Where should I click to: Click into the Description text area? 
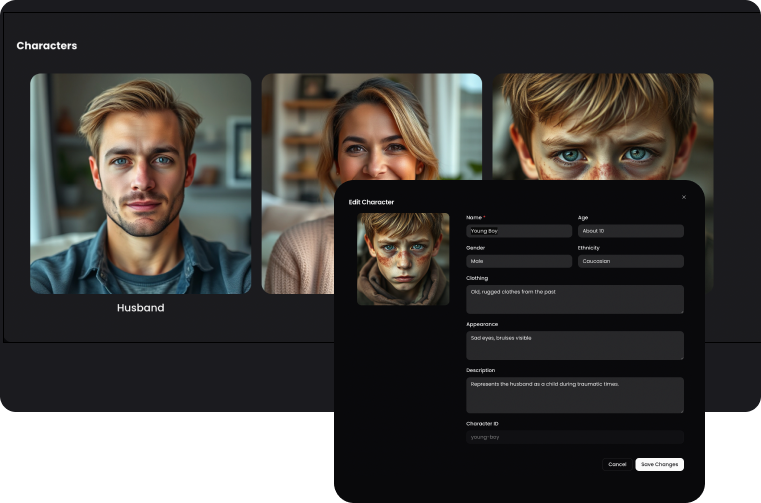click(x=574, y=394)
